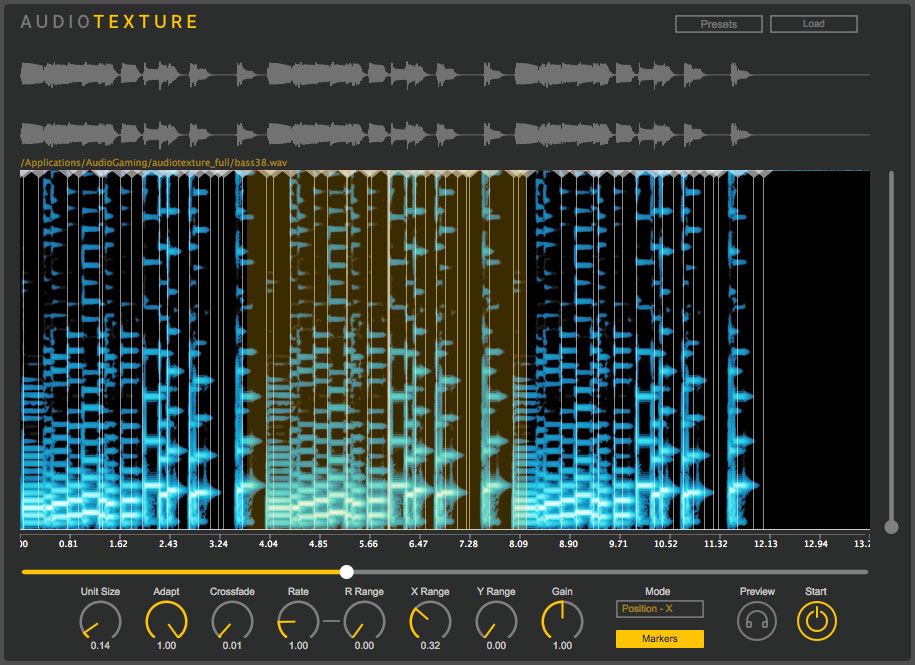Screen dimensions: 915x665
Task: Click the Y Range value 0.00
Action: (496, 646)
